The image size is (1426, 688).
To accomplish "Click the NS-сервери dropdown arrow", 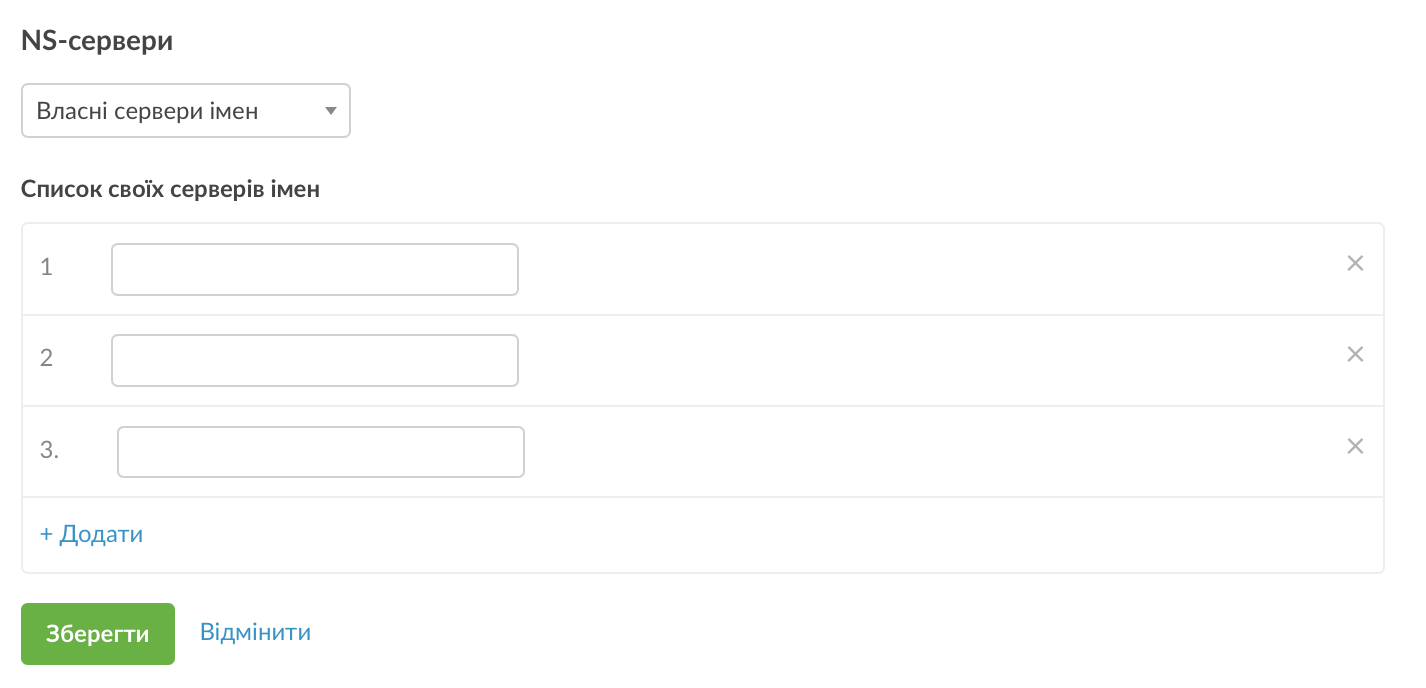I will point(331,111).
